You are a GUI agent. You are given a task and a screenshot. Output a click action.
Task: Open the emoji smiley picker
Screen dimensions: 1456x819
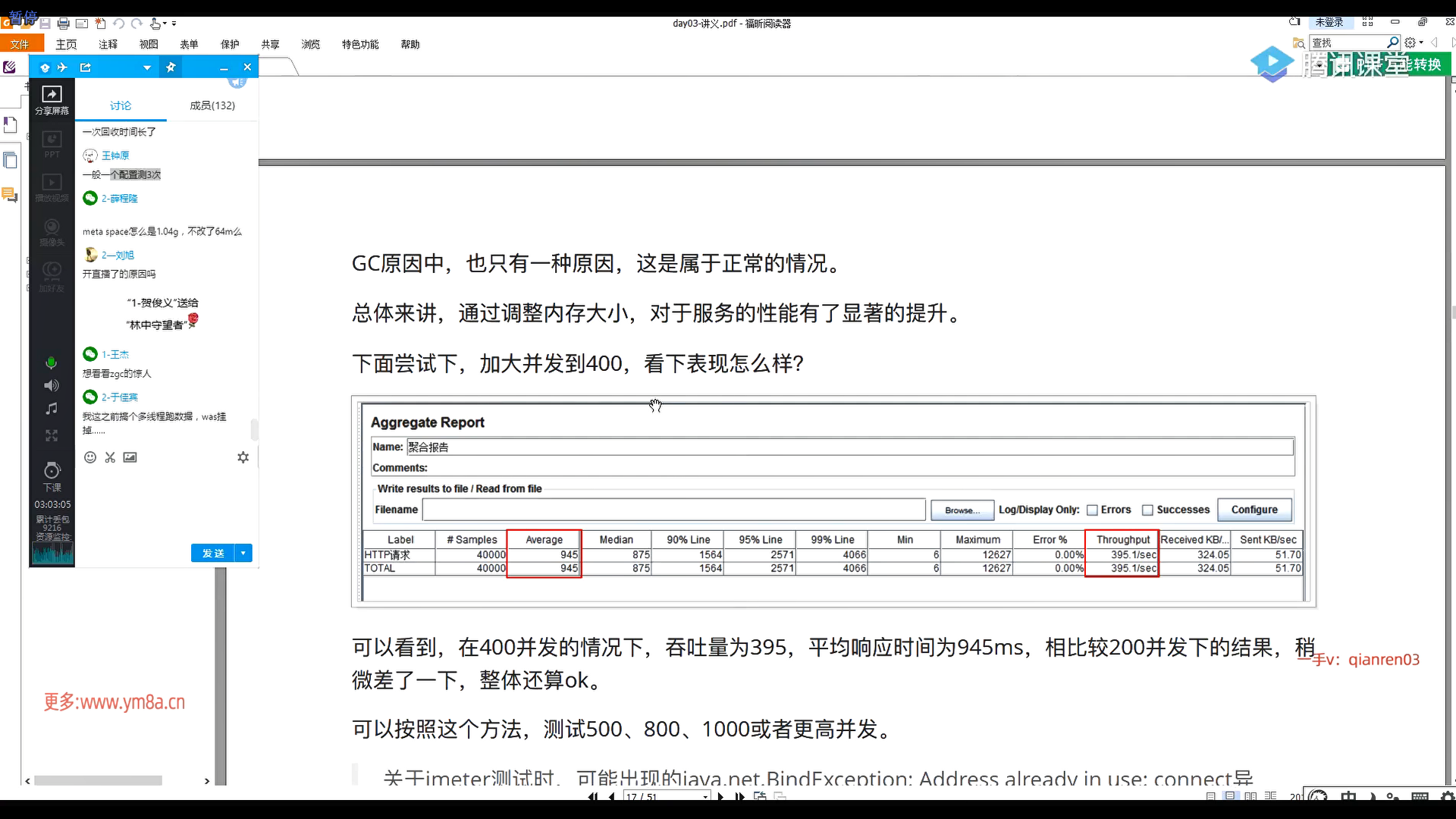point(90,457)
